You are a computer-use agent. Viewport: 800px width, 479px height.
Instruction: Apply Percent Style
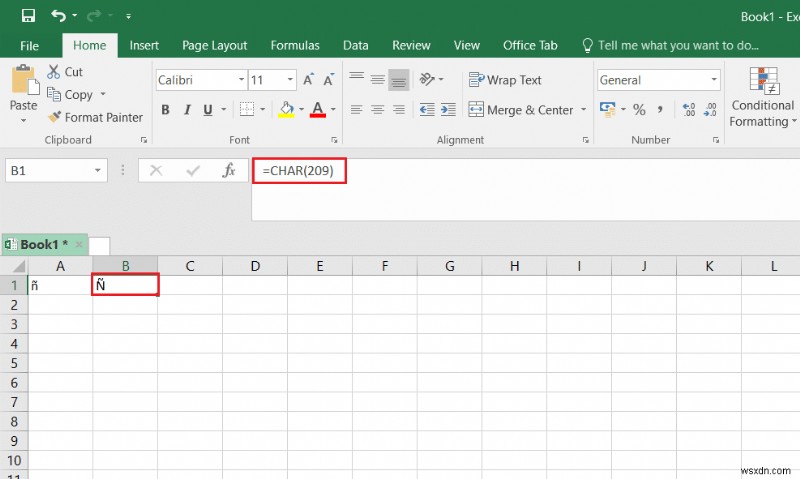(x=639, y=109)
